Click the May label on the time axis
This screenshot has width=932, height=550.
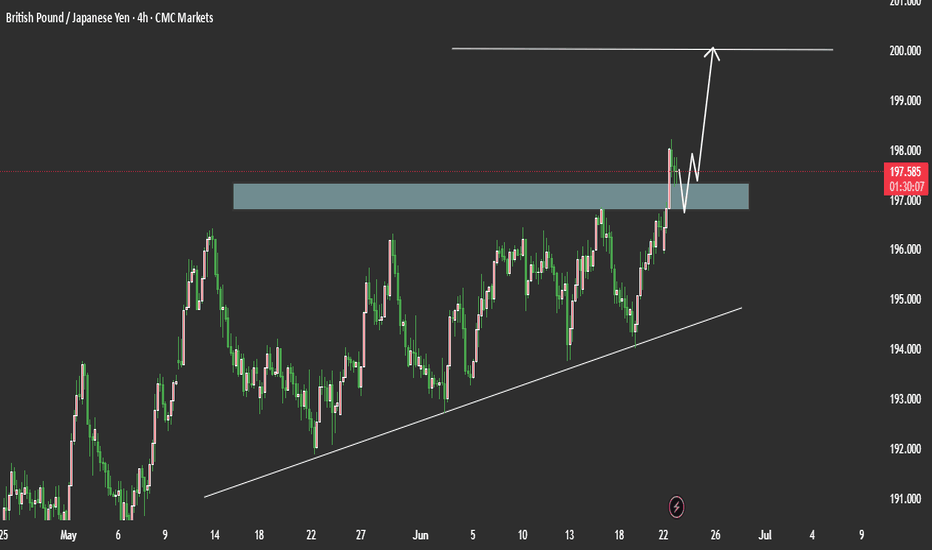[68, 535]
